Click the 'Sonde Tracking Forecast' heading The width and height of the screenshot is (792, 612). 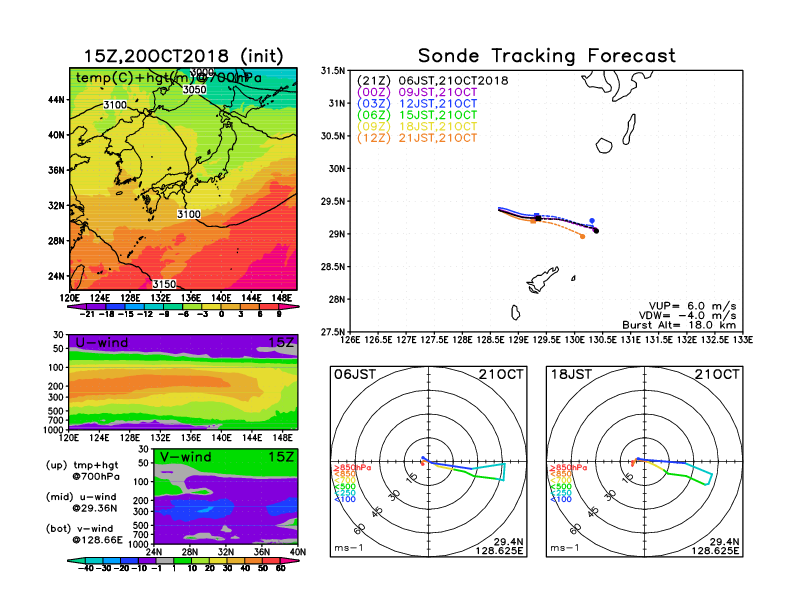point(547,55)
